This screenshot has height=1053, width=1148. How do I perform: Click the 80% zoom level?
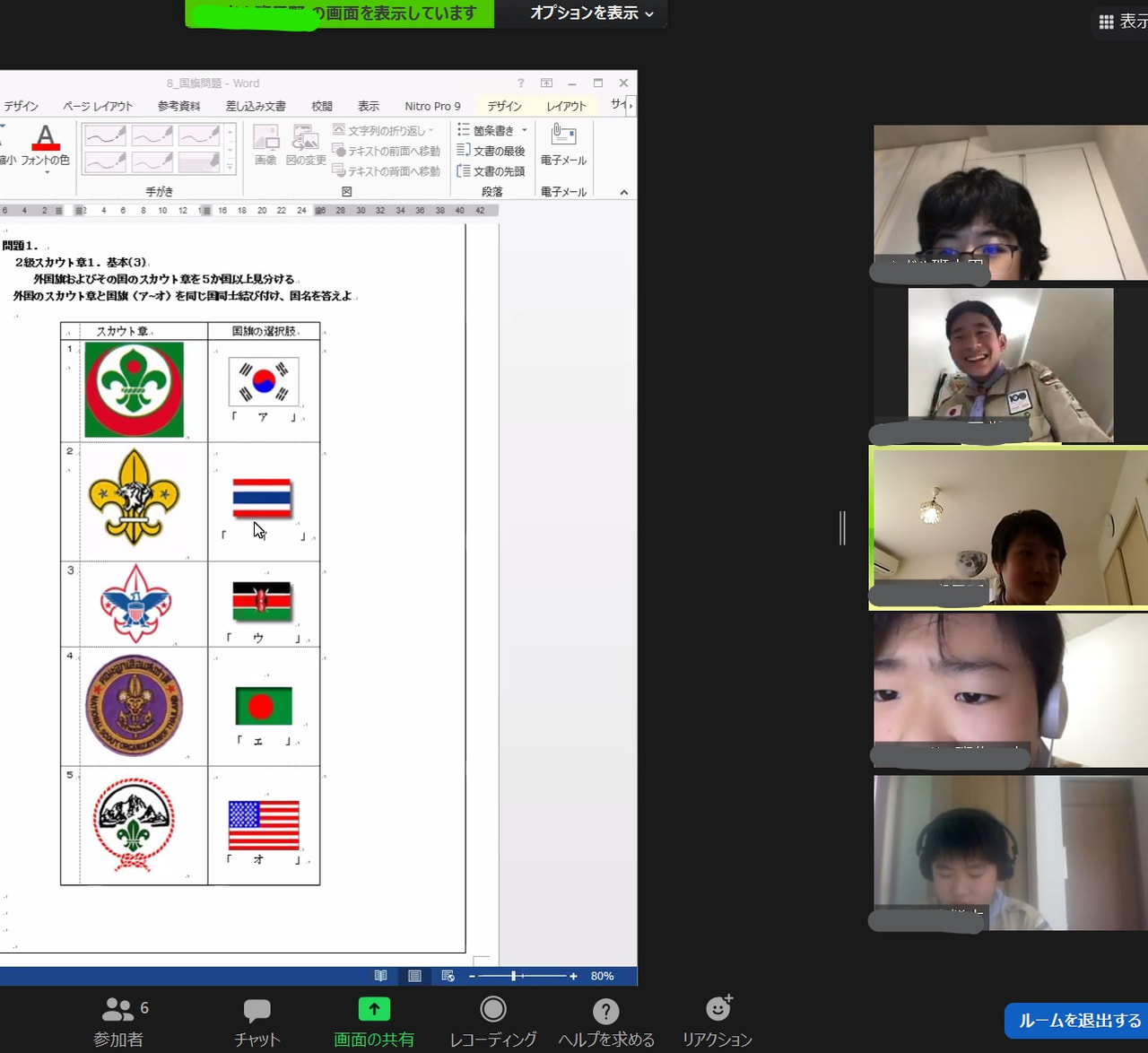[x=603, y=976]
